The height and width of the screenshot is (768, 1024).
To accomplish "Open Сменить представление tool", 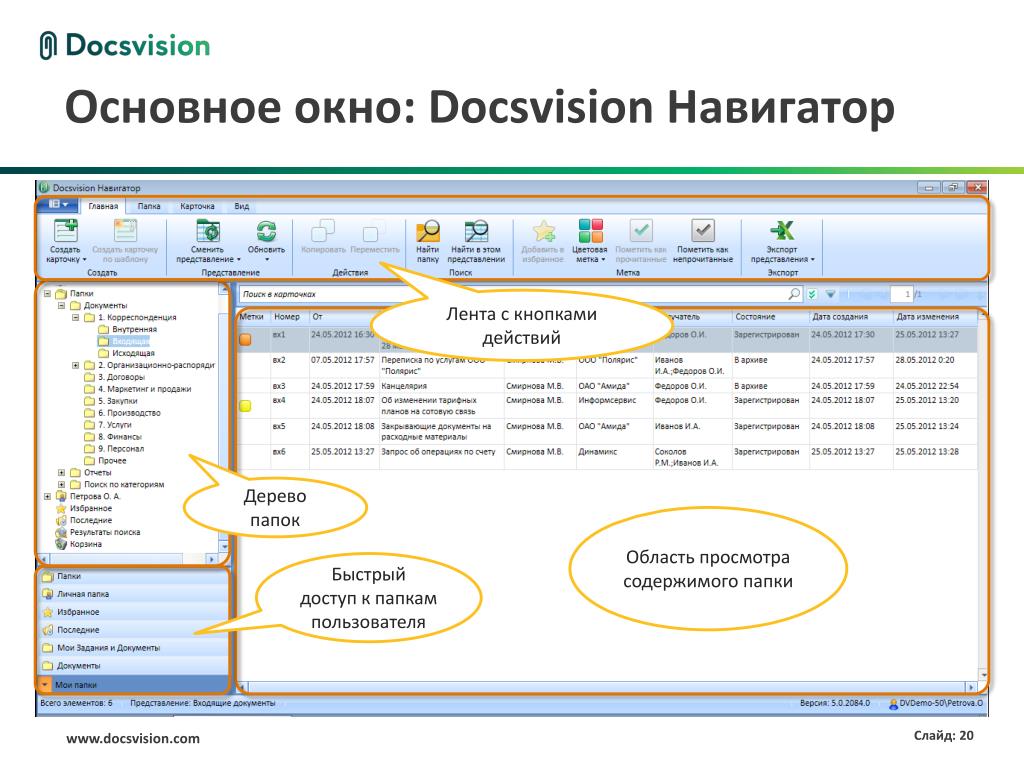I will [x=208, y=231].
